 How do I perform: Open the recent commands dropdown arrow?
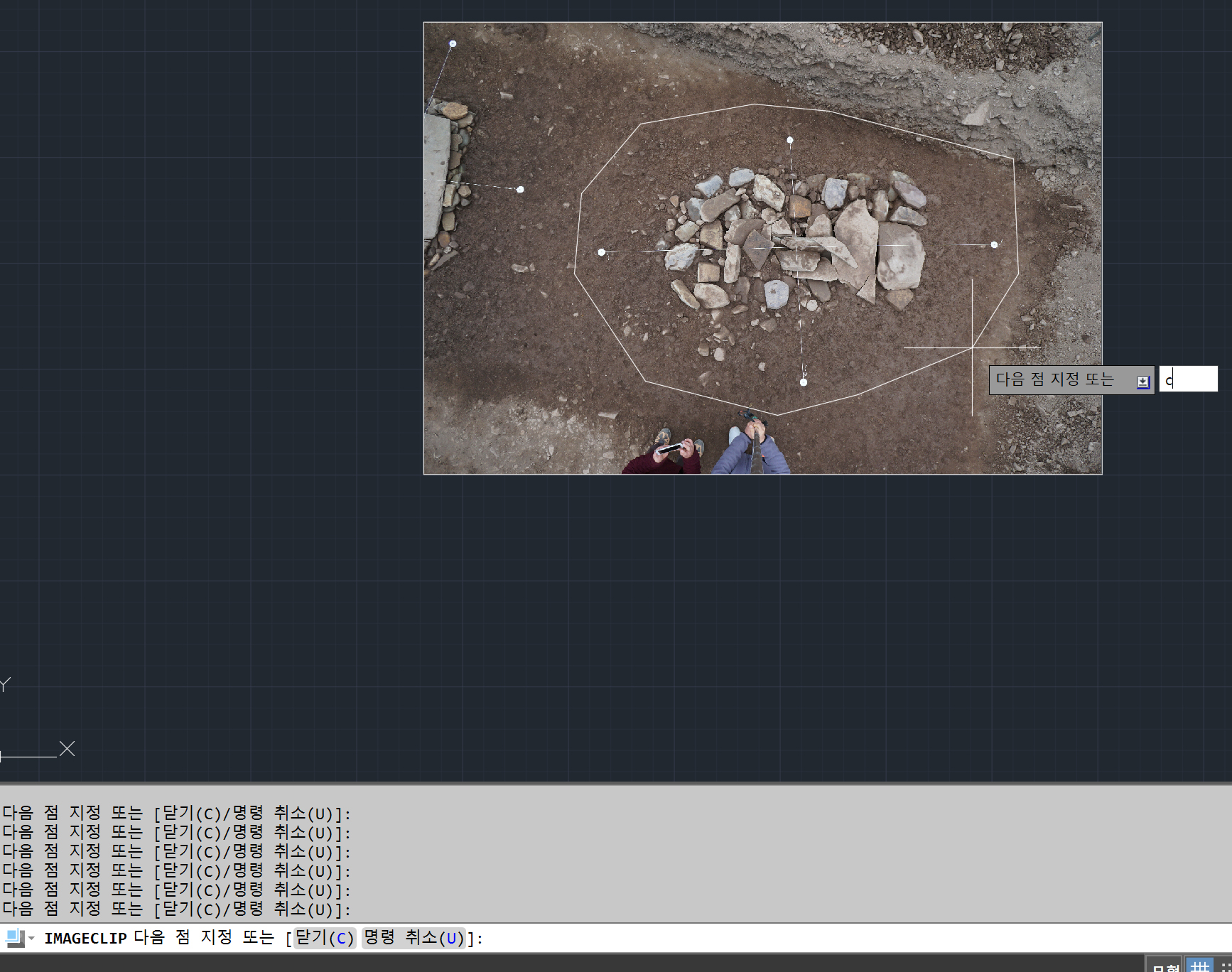(32, 939)
